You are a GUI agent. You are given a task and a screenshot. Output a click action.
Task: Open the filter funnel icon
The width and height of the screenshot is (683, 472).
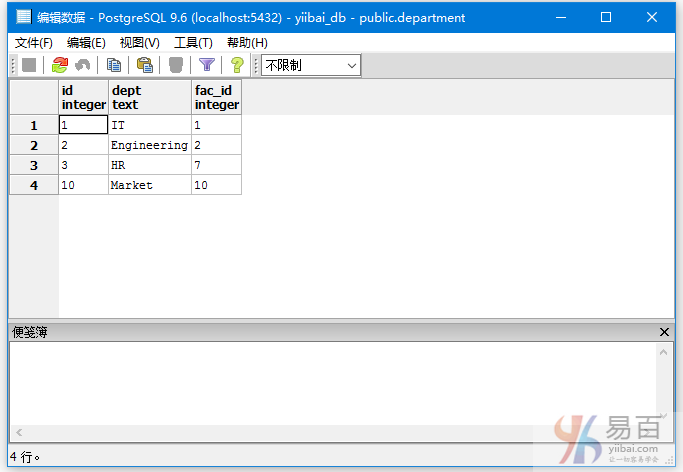tap(207, 65)
